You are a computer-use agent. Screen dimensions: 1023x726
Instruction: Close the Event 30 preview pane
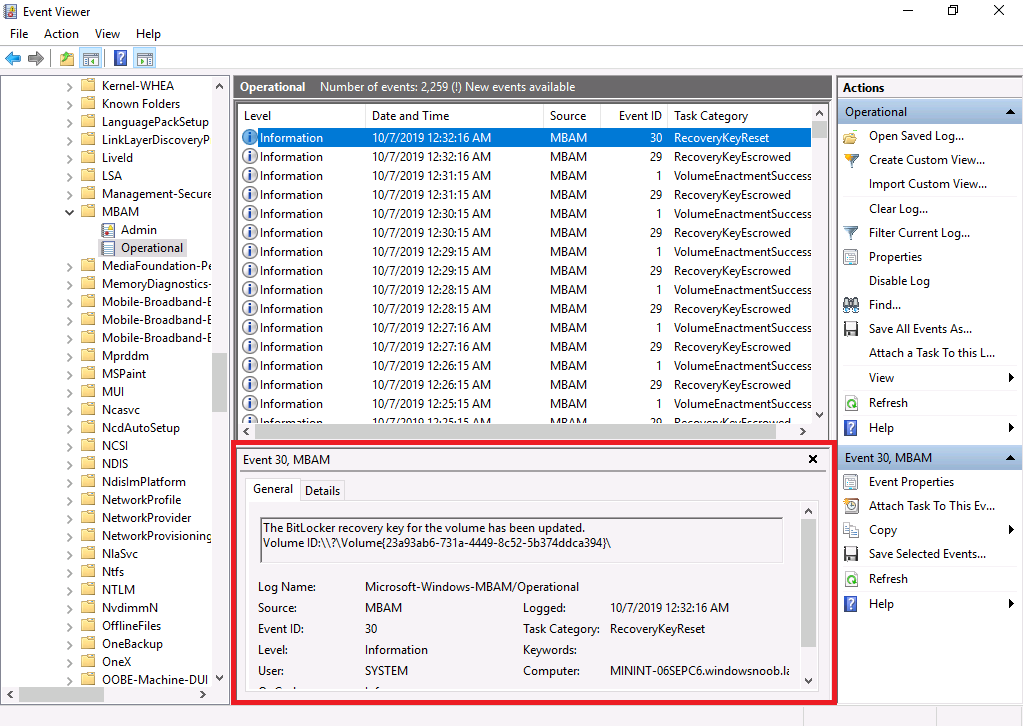[x=813, y=459]
